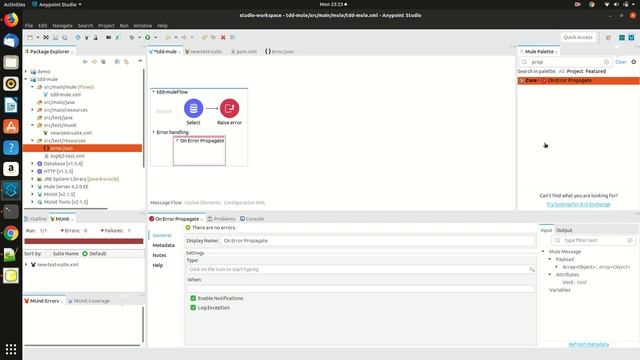Click the Package Explorer horizontal scrollbar
The image size is (640, 360).
pos(66,209)
